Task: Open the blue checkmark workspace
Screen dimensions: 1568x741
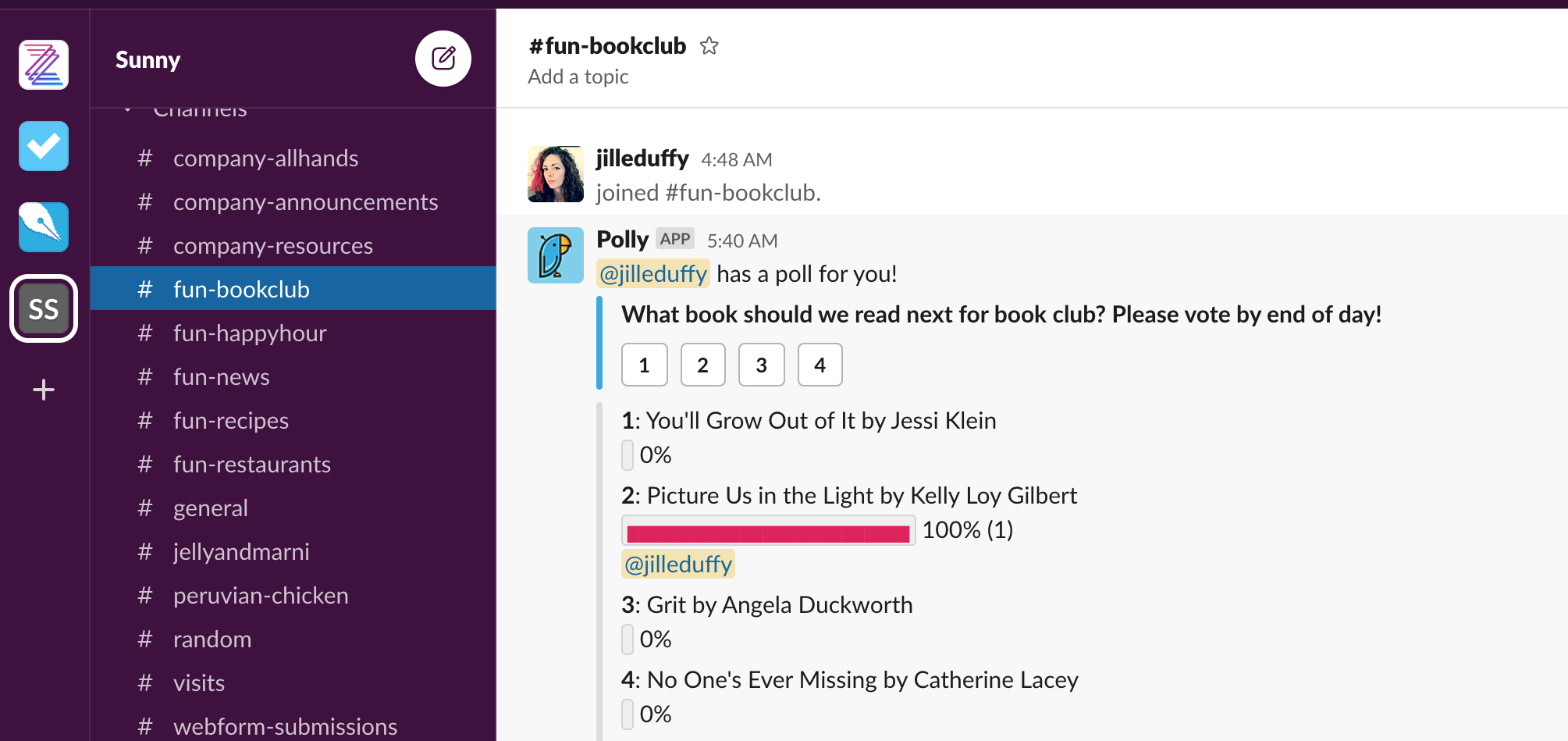Action: point(44,146)
